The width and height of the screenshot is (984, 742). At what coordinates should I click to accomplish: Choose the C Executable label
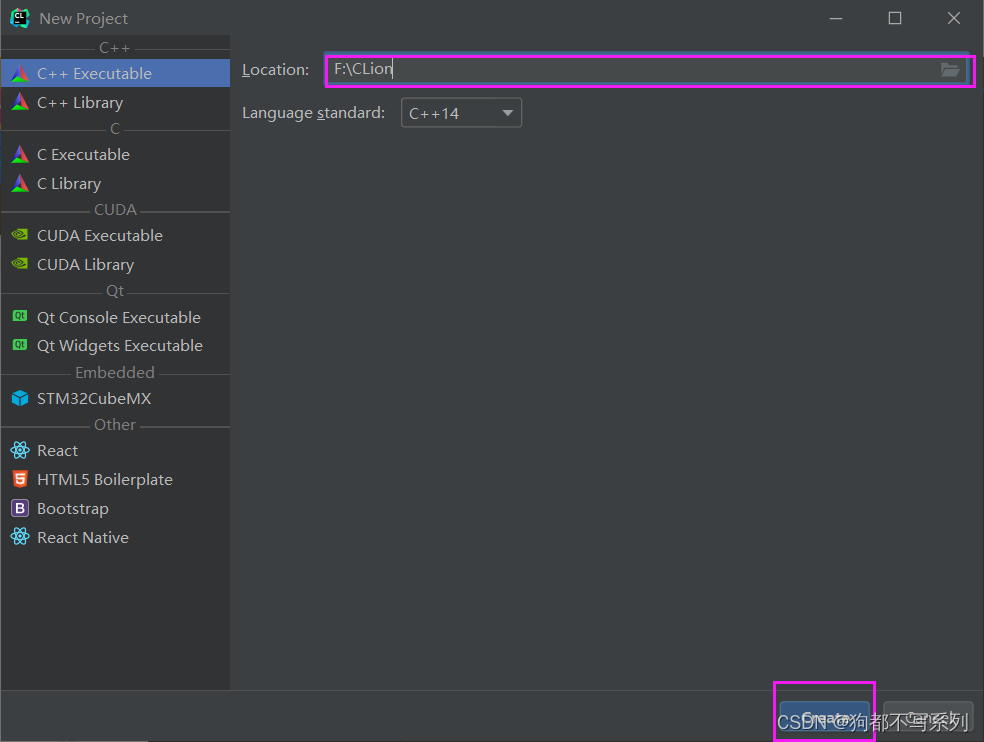(83, 154)
